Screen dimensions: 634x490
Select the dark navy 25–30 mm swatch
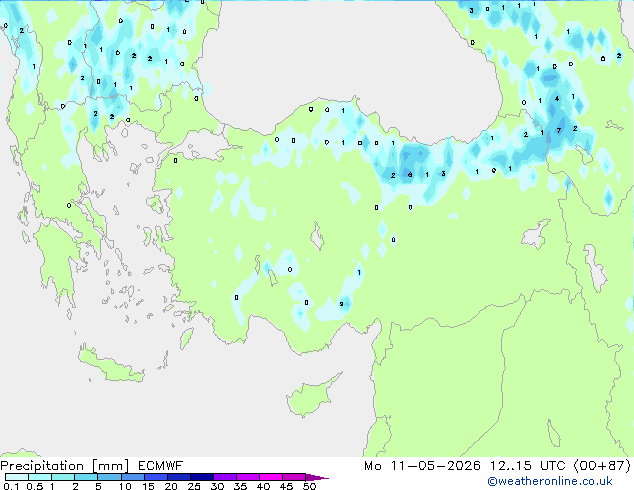(201, 477)
